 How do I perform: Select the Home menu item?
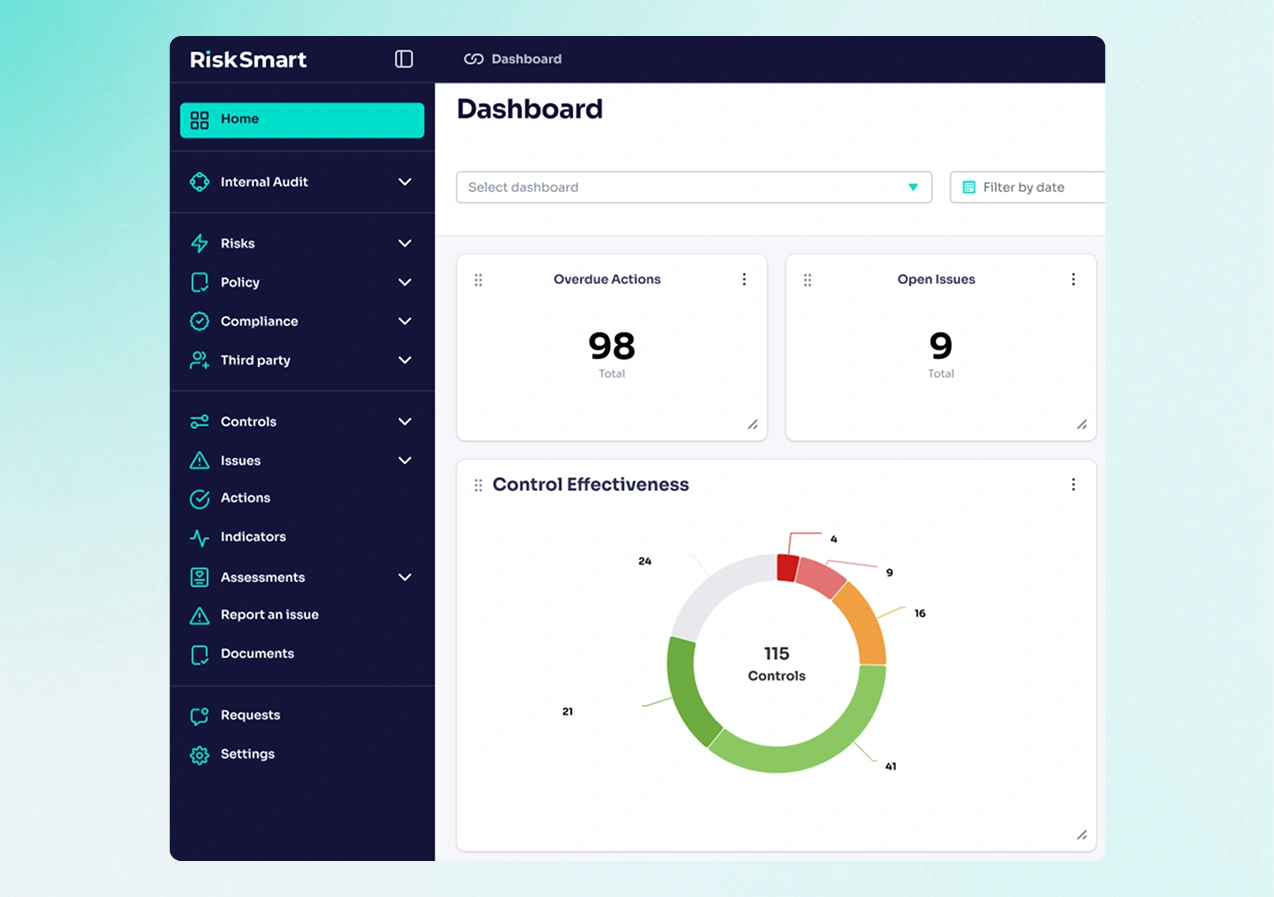(x=240, y=119)
